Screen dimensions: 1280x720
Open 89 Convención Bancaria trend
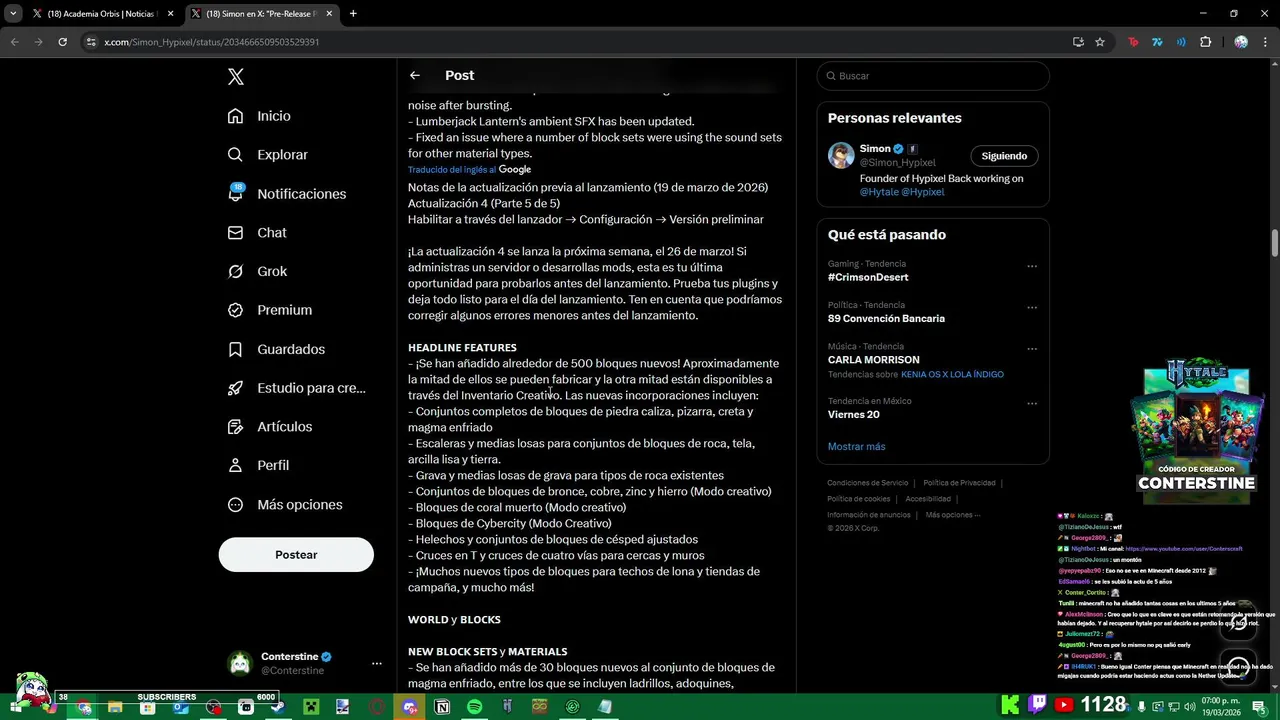coord(886,318)
